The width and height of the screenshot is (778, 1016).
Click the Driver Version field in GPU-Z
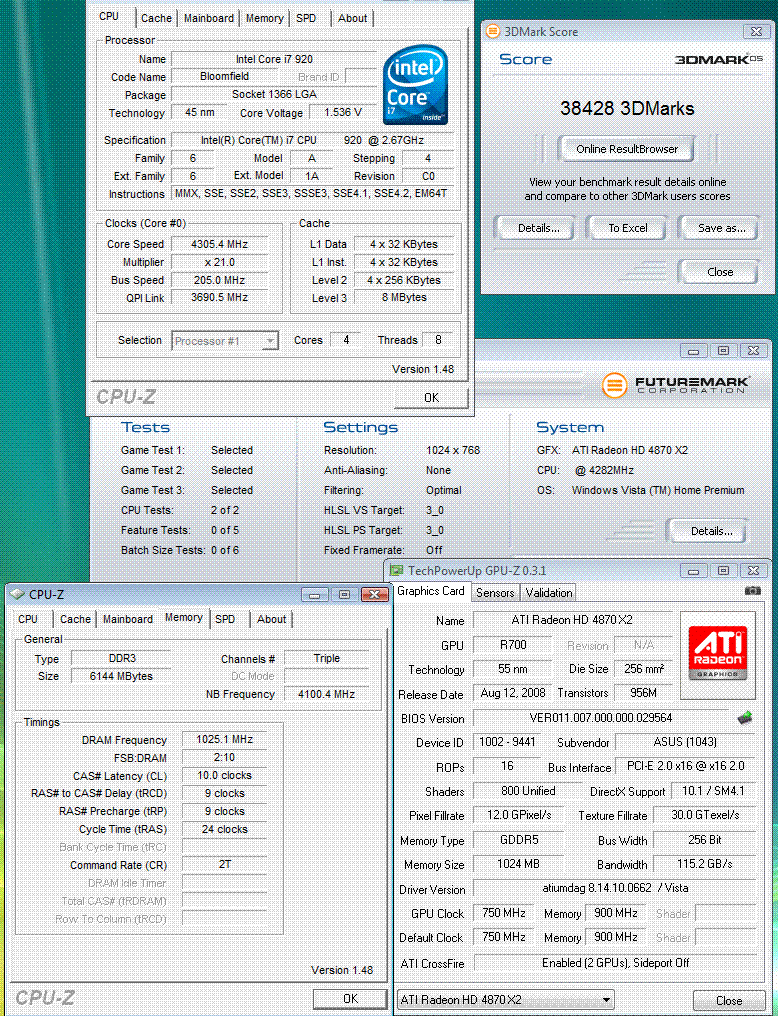point(615,888)
